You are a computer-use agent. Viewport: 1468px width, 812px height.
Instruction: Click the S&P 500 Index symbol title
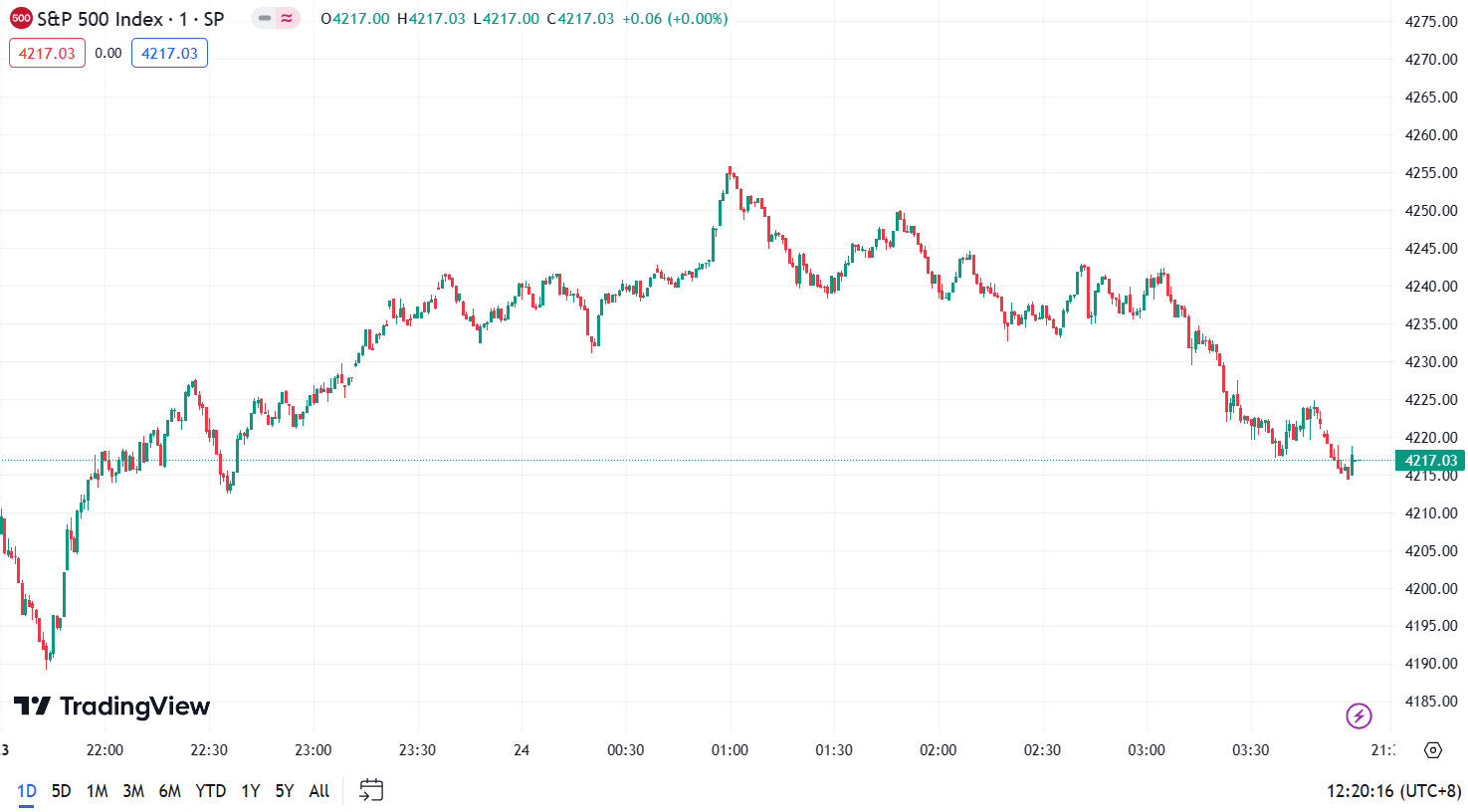(x=100, y=19)
